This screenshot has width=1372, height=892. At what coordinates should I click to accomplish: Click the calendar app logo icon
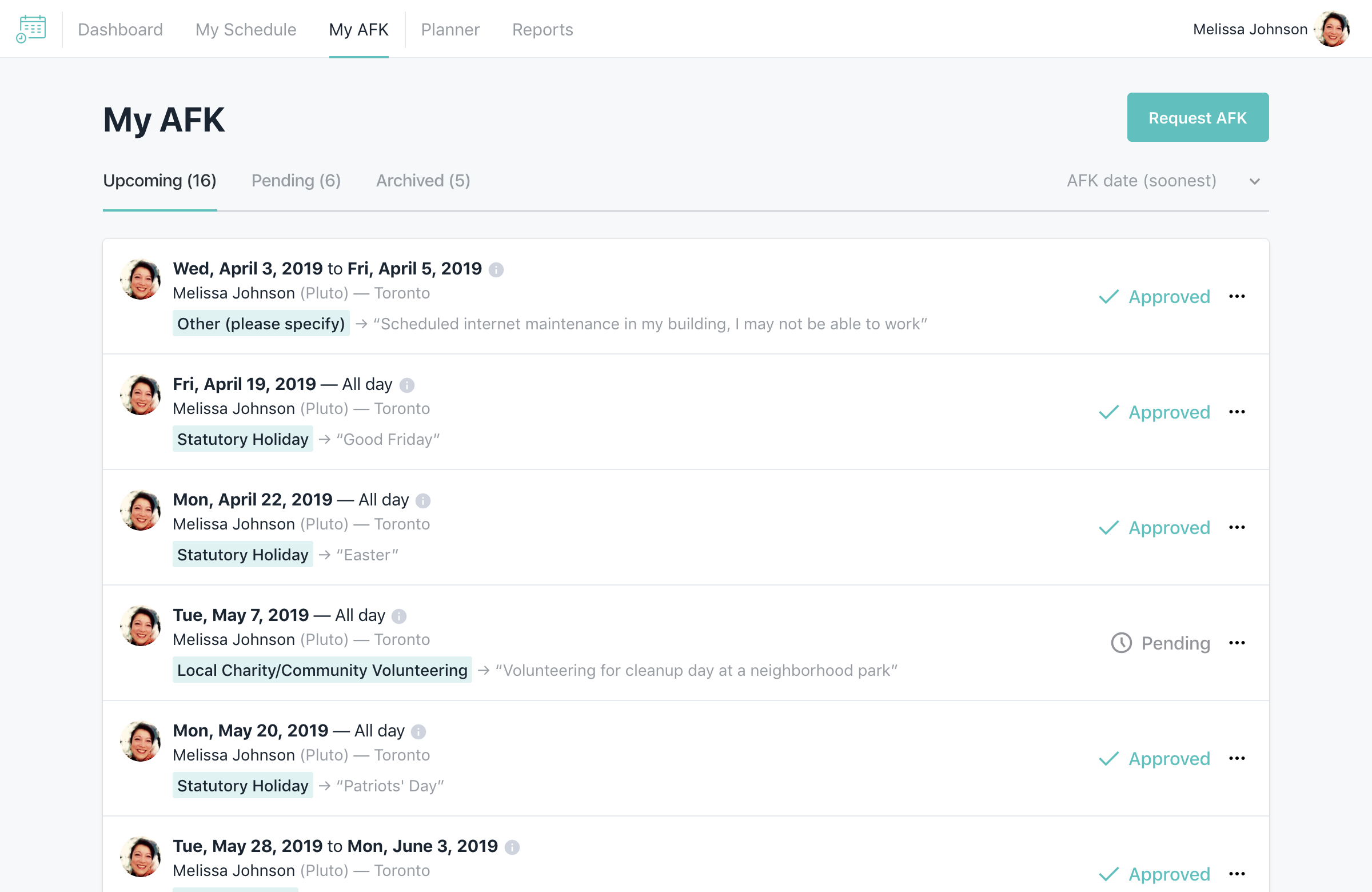point(31,29)
